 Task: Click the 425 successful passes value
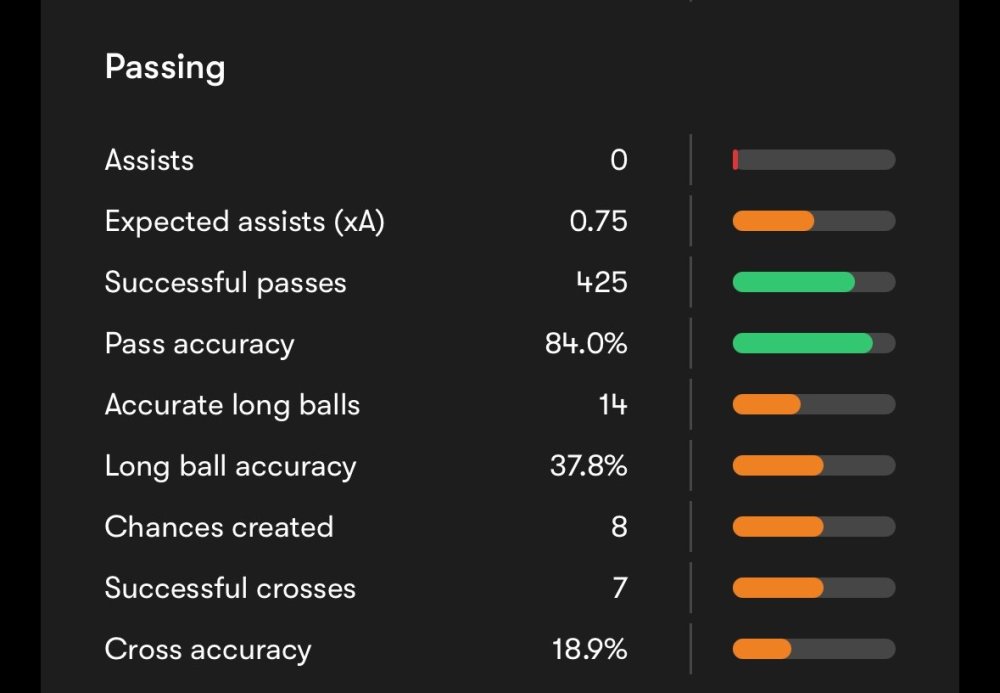click(602, 282)
